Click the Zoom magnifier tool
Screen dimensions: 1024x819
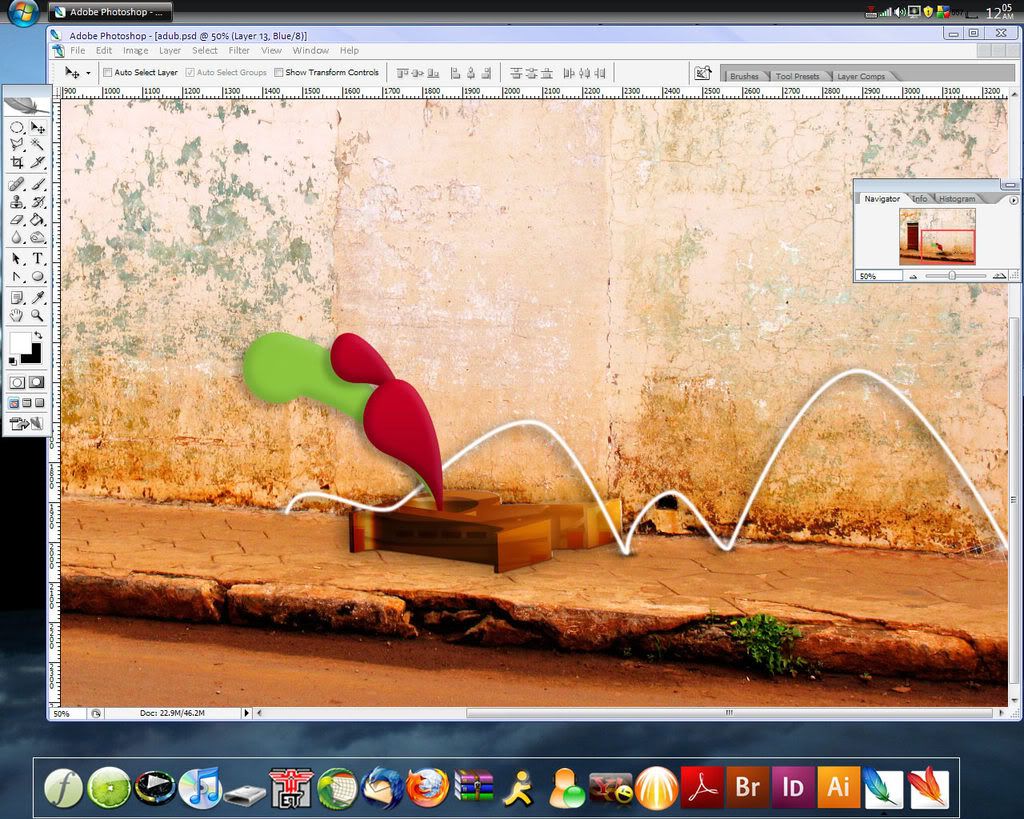pos(38,315)
